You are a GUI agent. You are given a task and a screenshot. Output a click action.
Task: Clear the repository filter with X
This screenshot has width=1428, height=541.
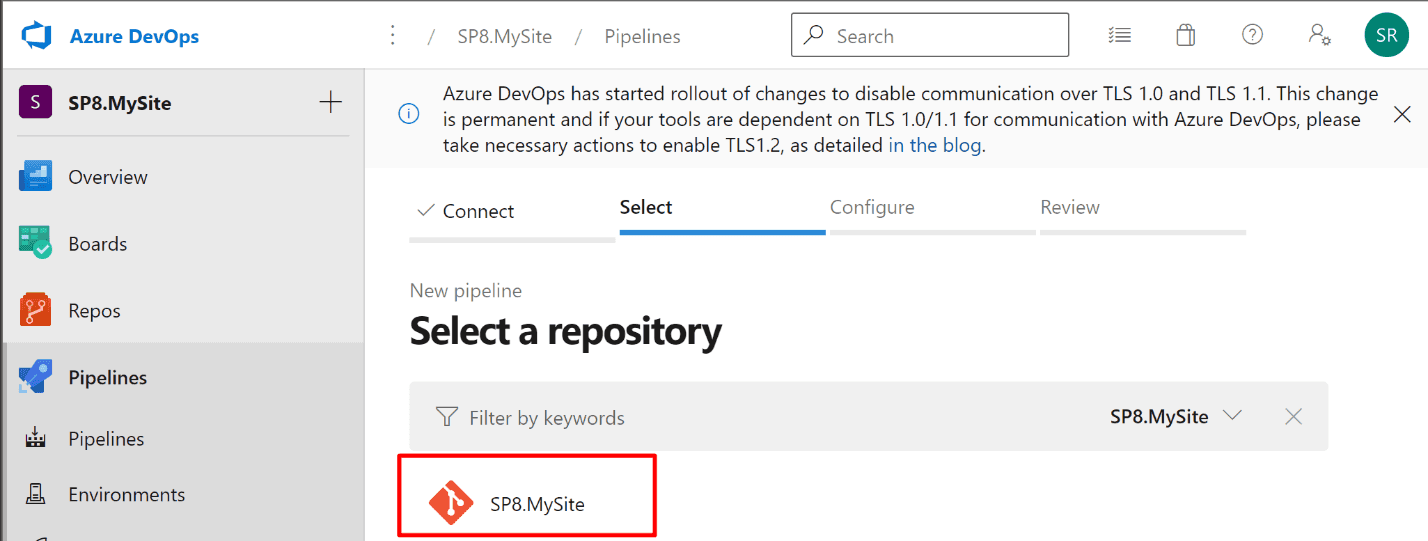tap(1293, 417)
